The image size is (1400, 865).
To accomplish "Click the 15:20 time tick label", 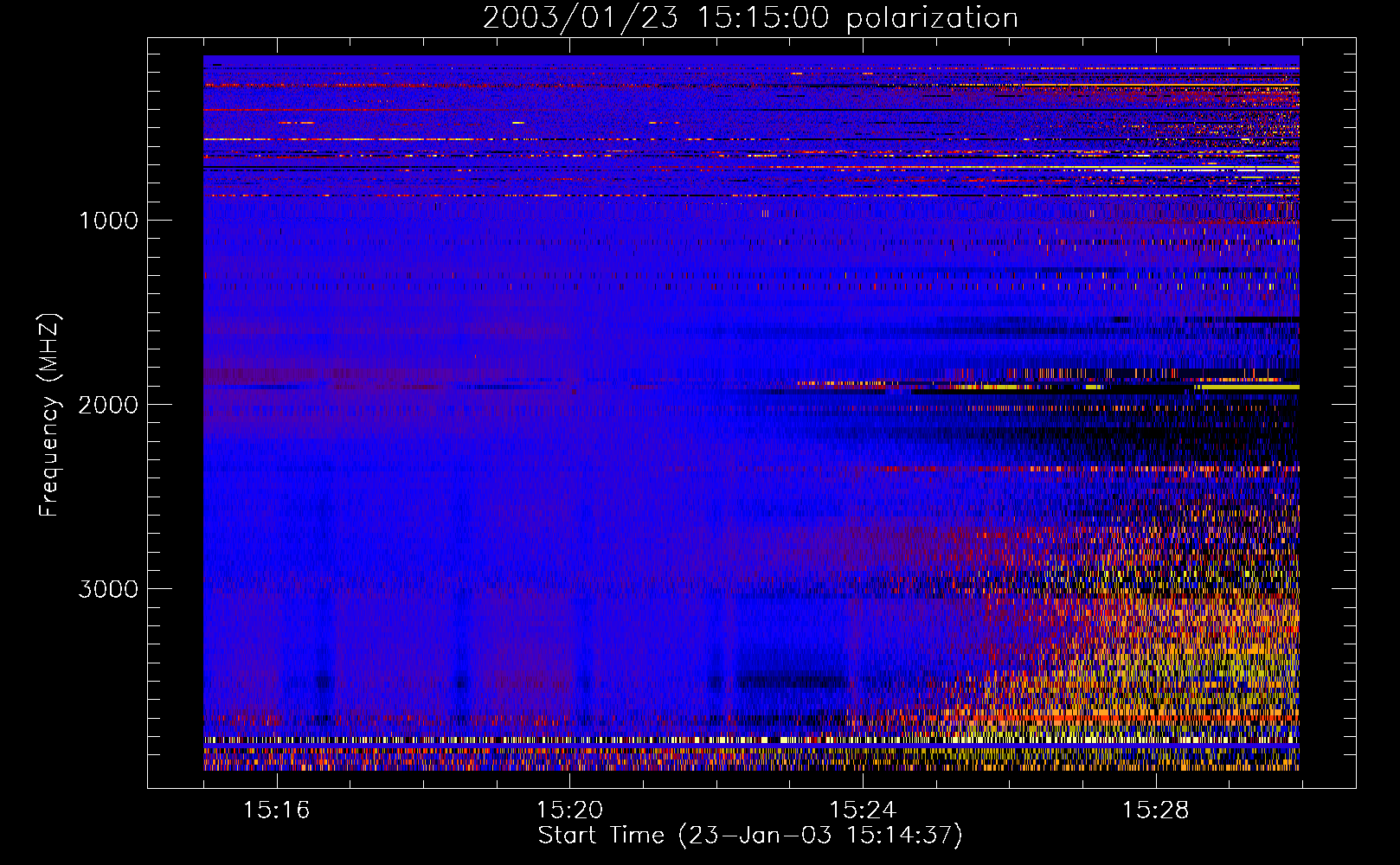I will [x=569, y=810].
